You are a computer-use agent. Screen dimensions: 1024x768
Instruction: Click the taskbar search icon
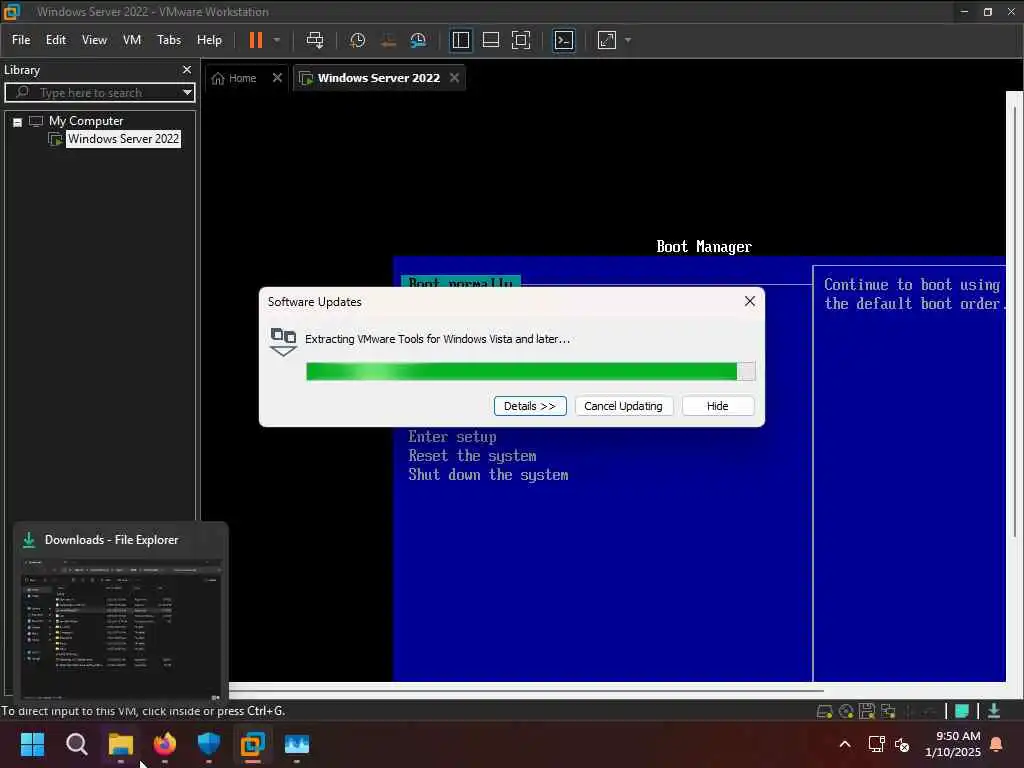coord(76,744)
